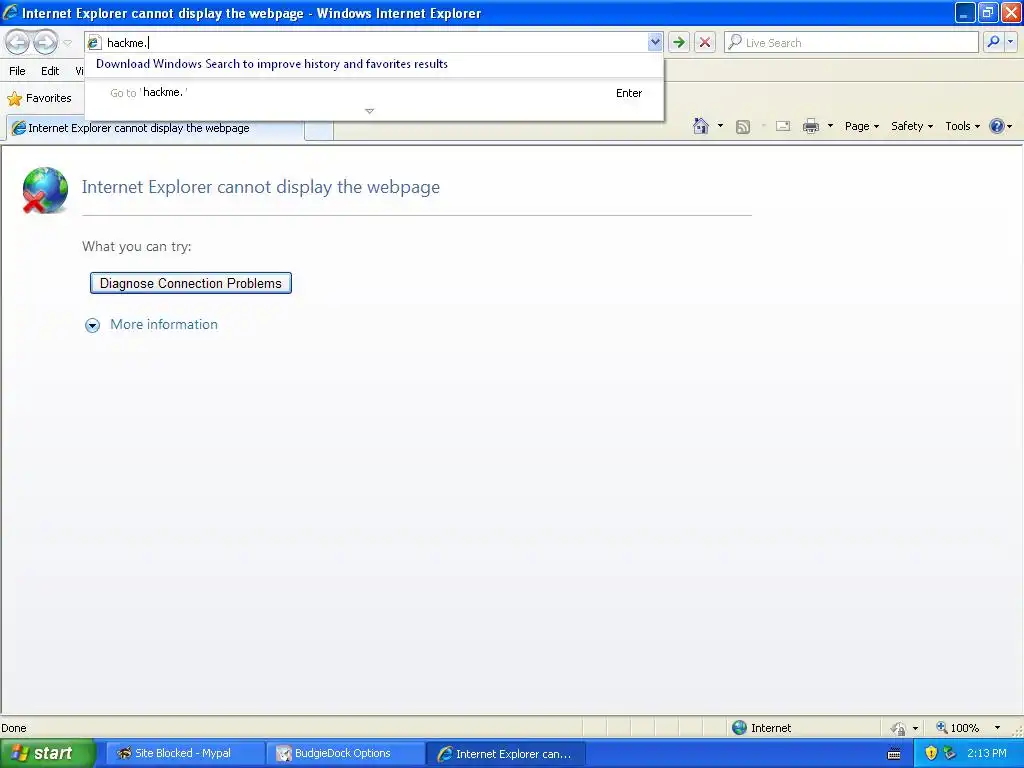Click the Help question mark icon
The height and width of the screenshot is (768, 1024).
coord(997,126)
